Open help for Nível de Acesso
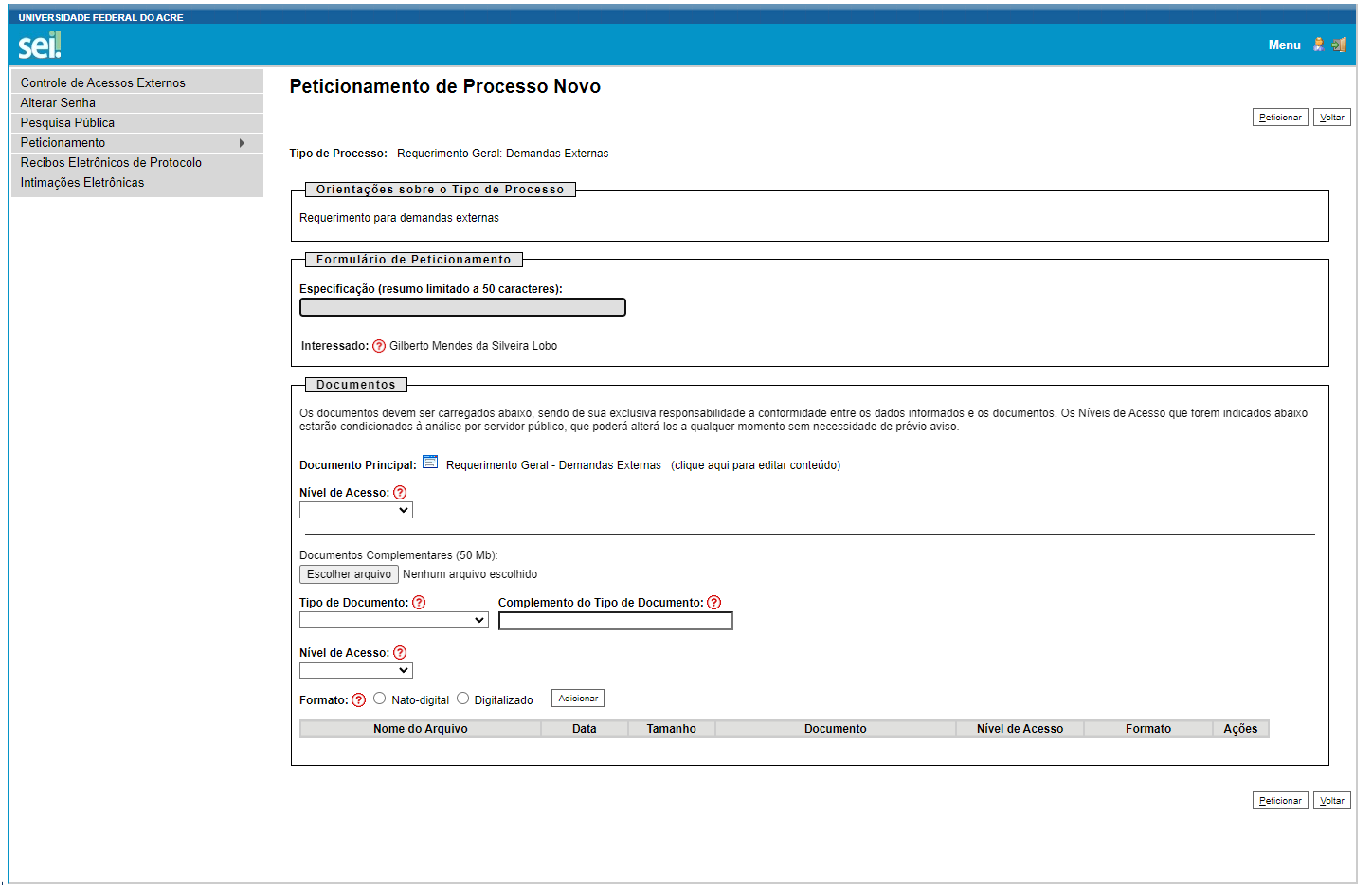Screen dimensions: 1372x890 [x=400, y=492]
